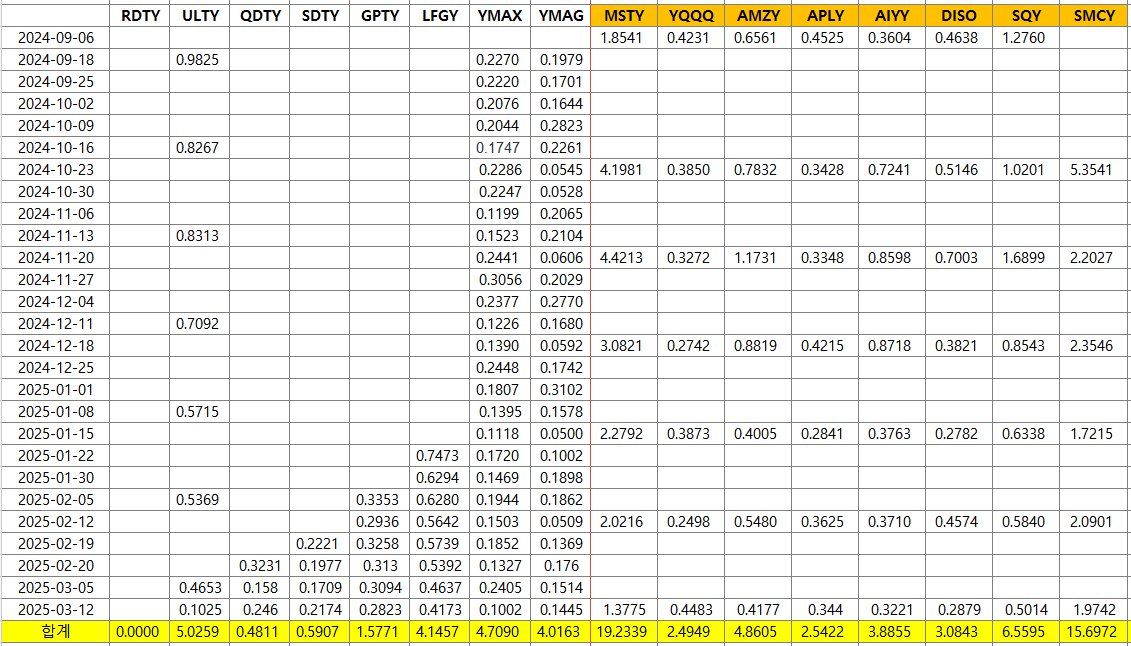The width and height of the screenshot is (1131, 646).
Task: Click the 2025-03-12 date cell
Action: [56, 609]
